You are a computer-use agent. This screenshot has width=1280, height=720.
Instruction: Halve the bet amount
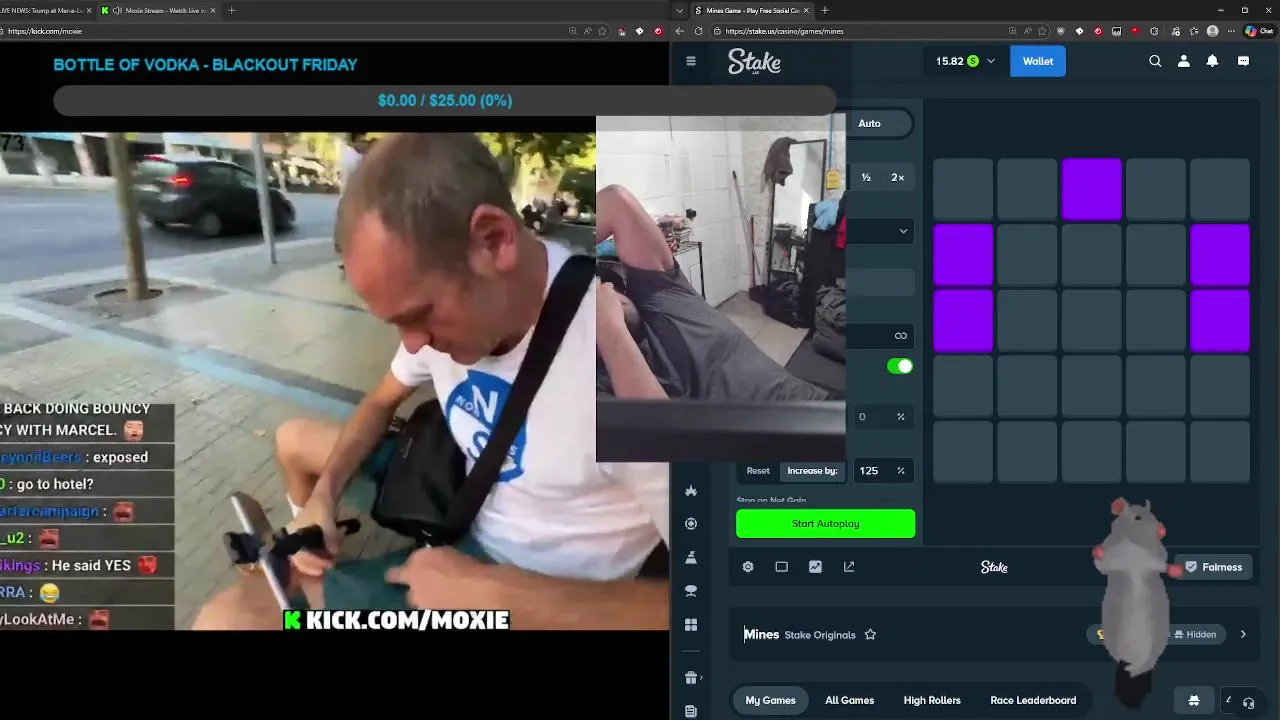pyautogui.click(x=866, y=178)
